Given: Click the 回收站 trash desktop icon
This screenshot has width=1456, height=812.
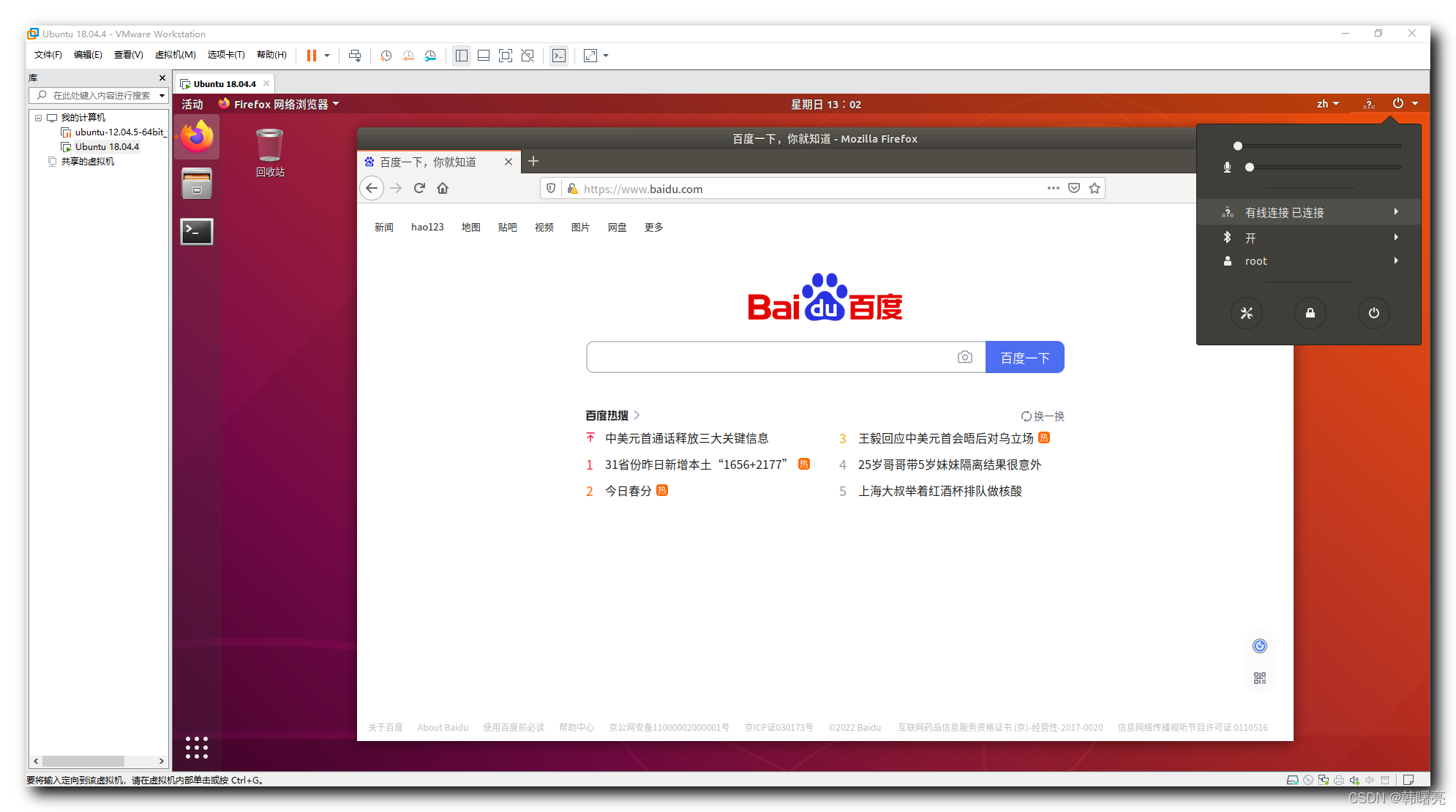Looking at the screenshot, I should click(270, 153).
